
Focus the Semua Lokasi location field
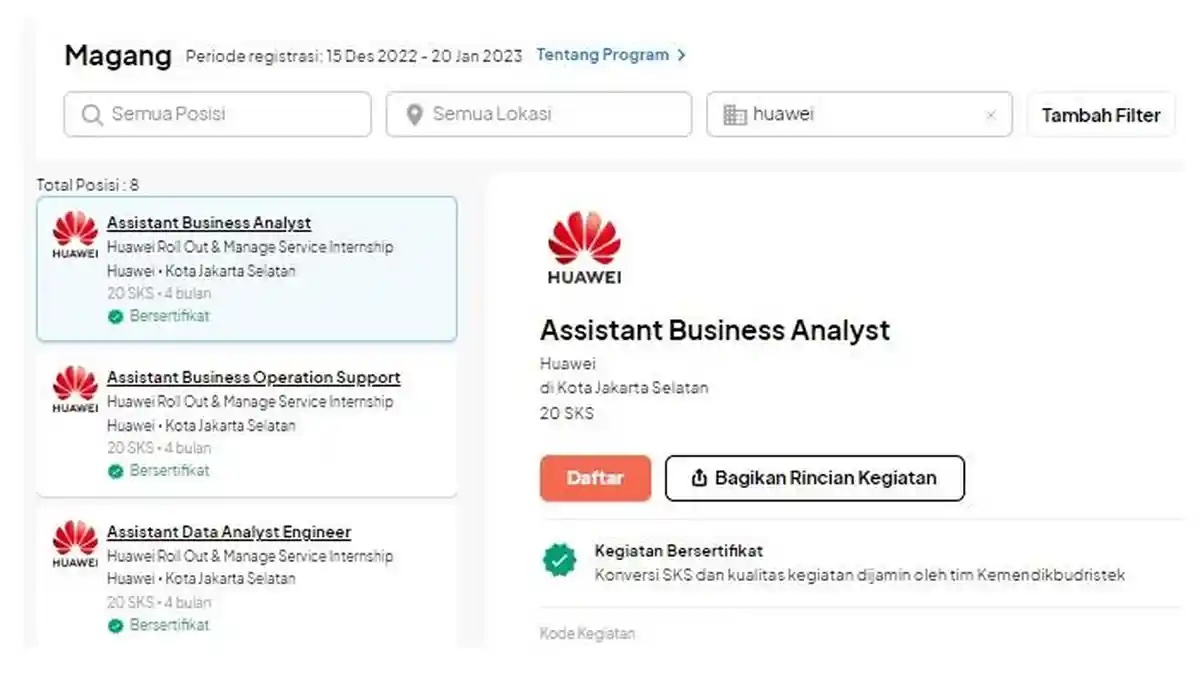click(539, 114)
